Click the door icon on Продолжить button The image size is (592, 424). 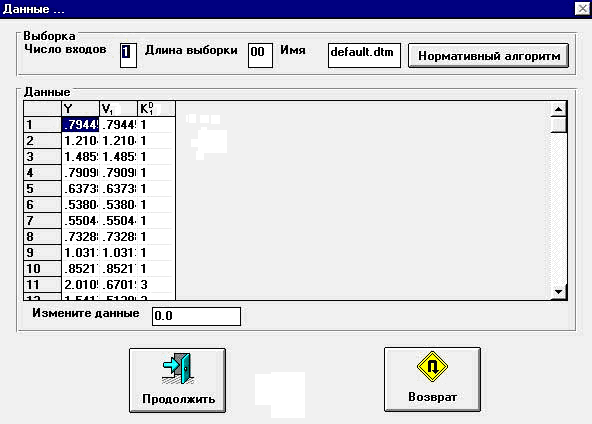(178, 368)
